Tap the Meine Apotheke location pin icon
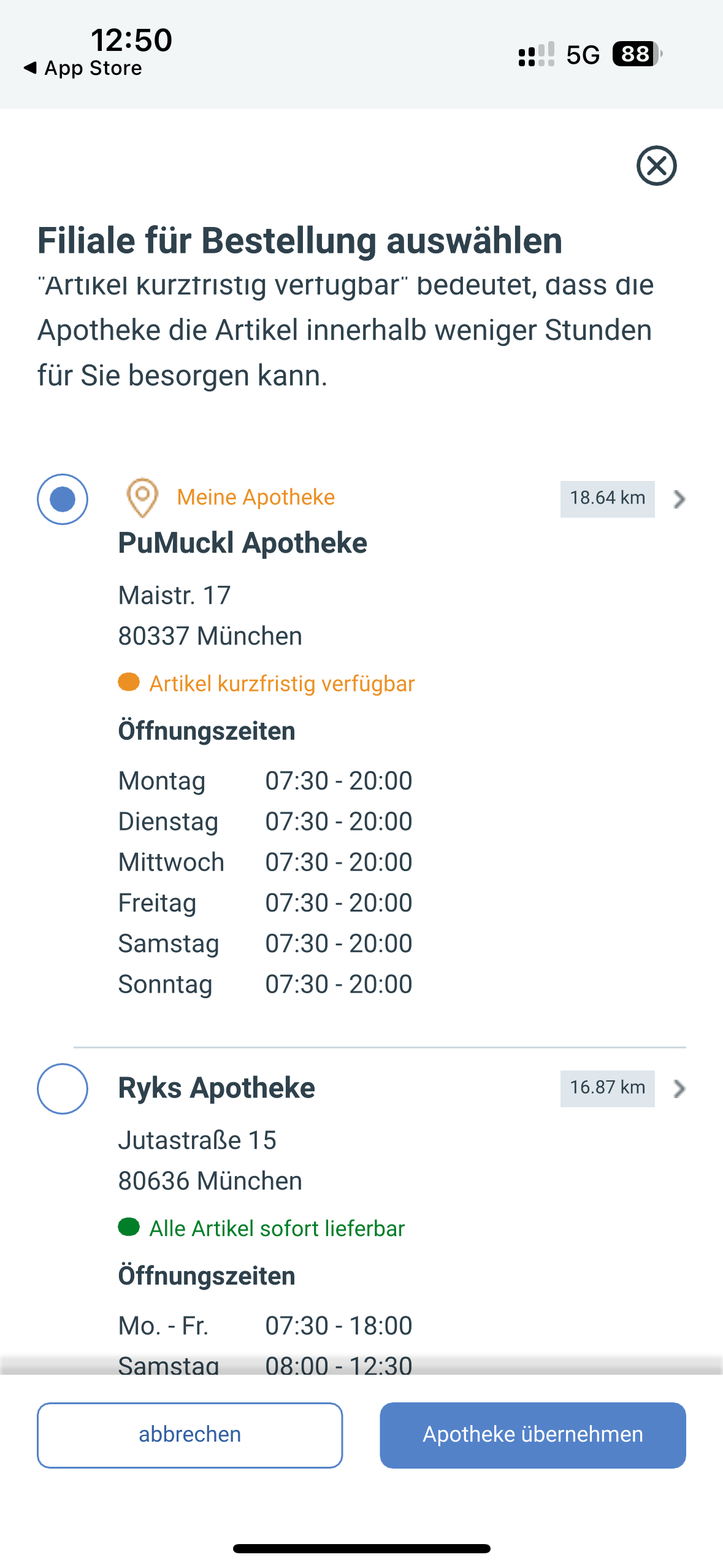Image resolution: width=723 pixels, height=1568 pixels. [142, 498]
